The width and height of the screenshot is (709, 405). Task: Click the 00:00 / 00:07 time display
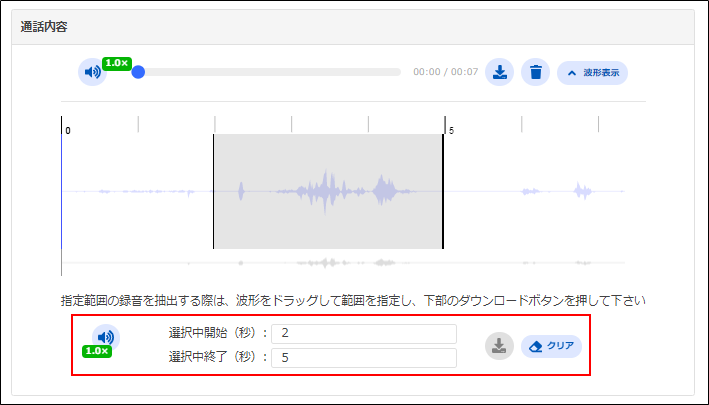(x=446, y=72)
